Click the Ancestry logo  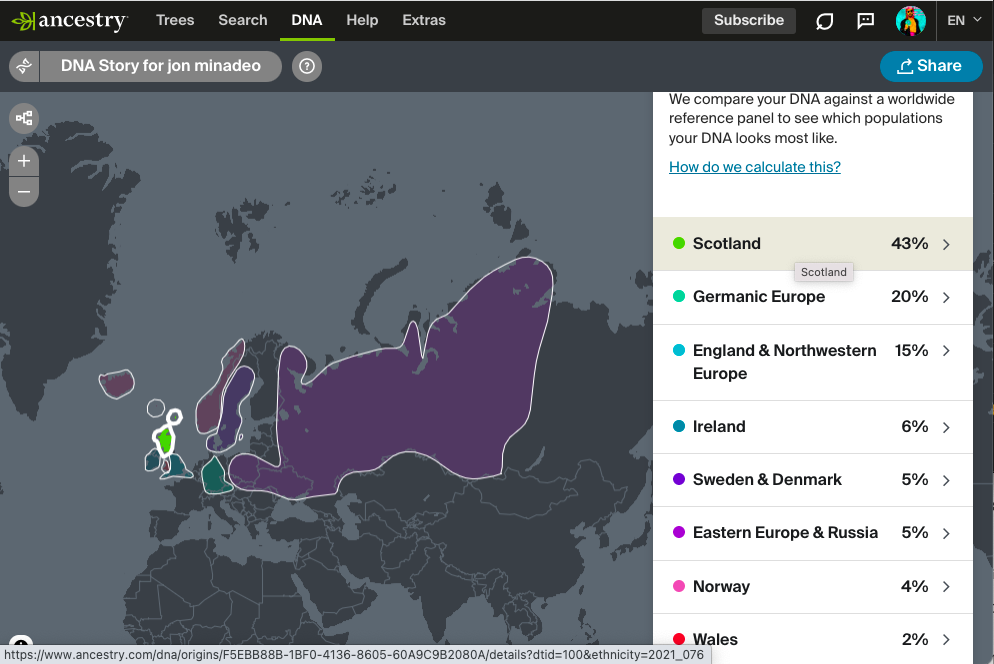click(x=70, y=20)
